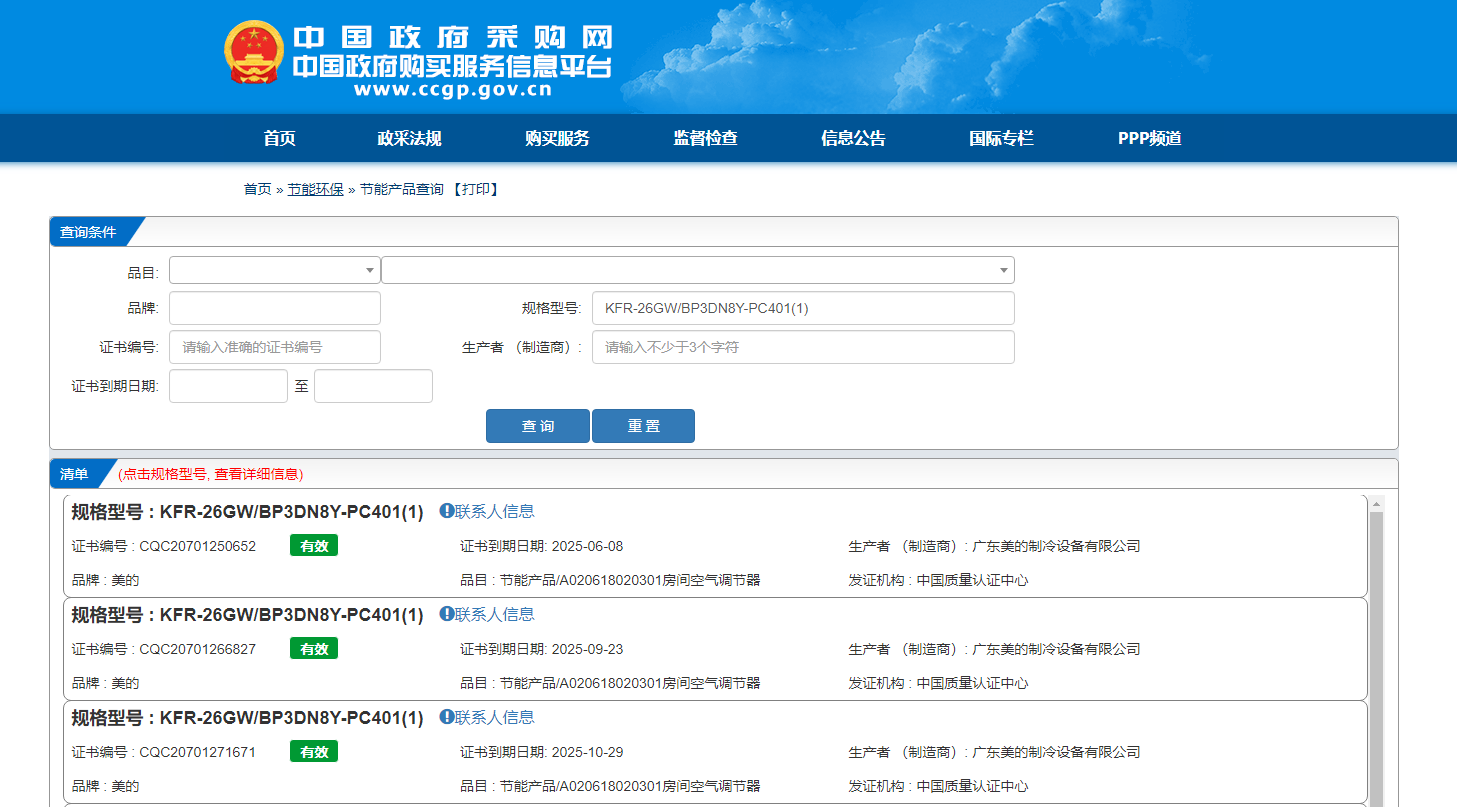Screen dimensions: 1457x807
Task: Click the certificate expiry end date field
Action: click(373, 386)
